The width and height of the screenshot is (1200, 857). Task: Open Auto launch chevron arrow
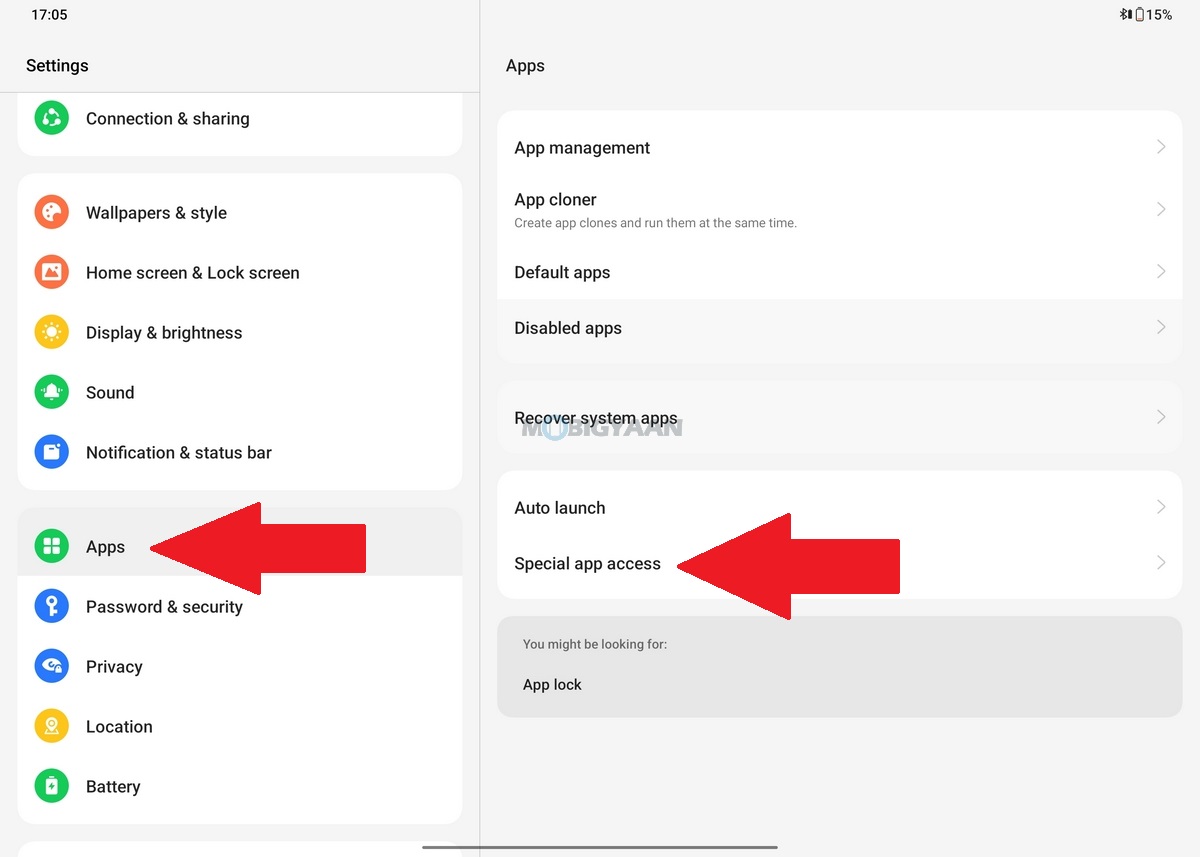point(1161,507)
